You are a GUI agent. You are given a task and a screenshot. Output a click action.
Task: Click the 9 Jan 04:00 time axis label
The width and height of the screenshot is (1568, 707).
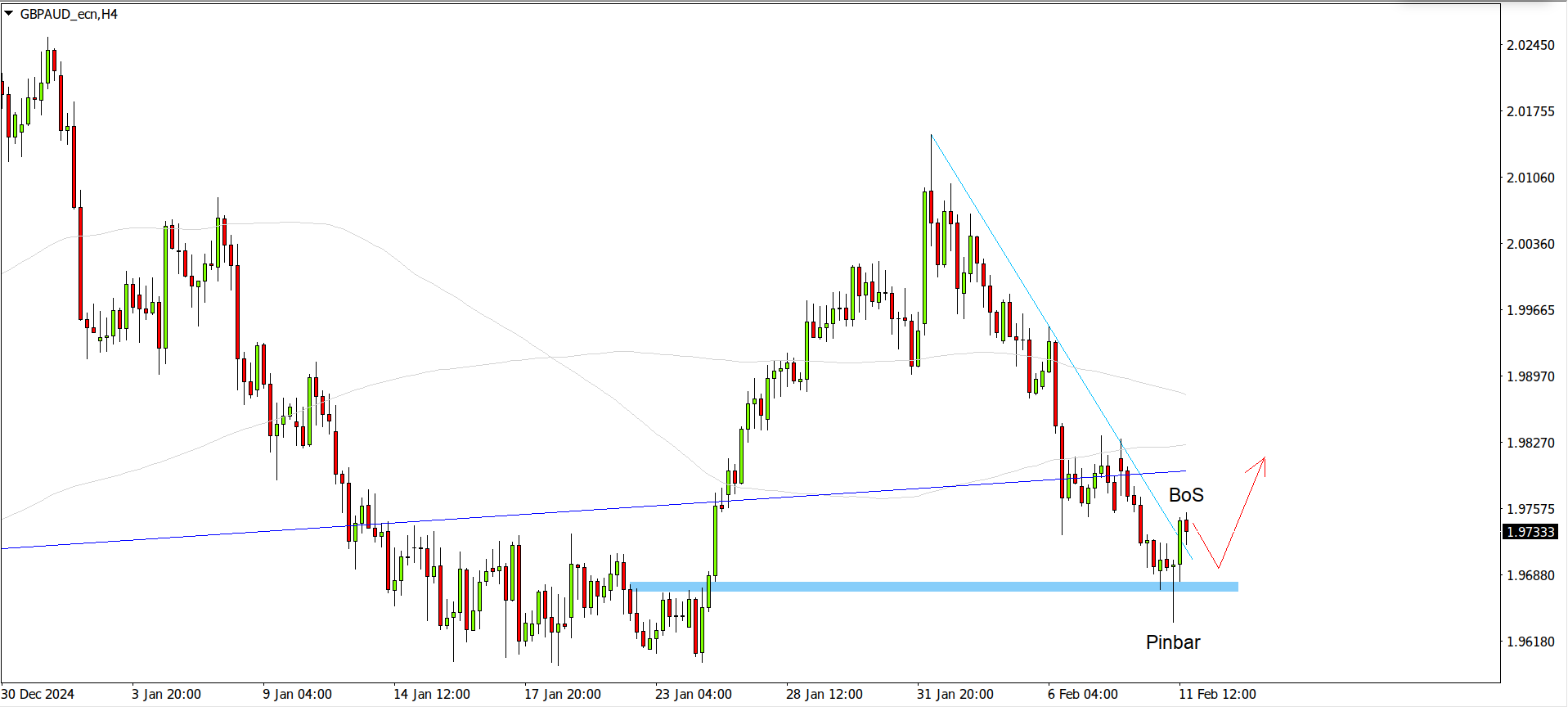pyautogui.click(x=297, y=694)
